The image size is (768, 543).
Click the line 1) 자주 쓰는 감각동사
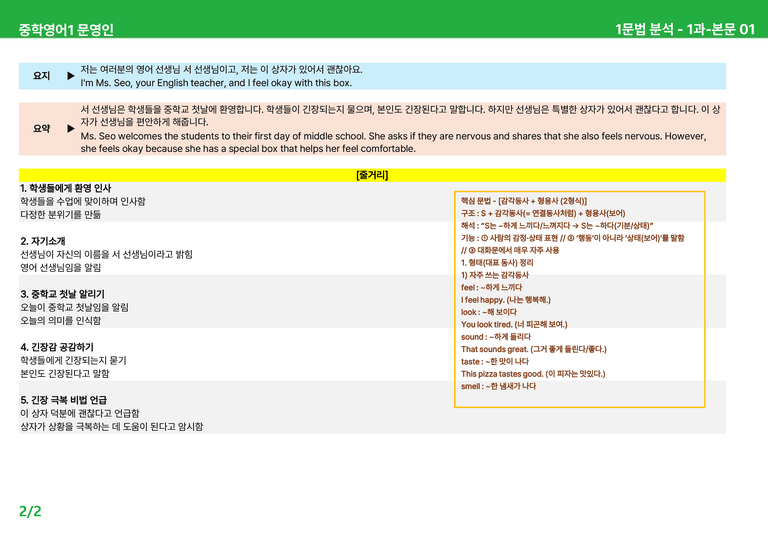(x=495, y=275)
